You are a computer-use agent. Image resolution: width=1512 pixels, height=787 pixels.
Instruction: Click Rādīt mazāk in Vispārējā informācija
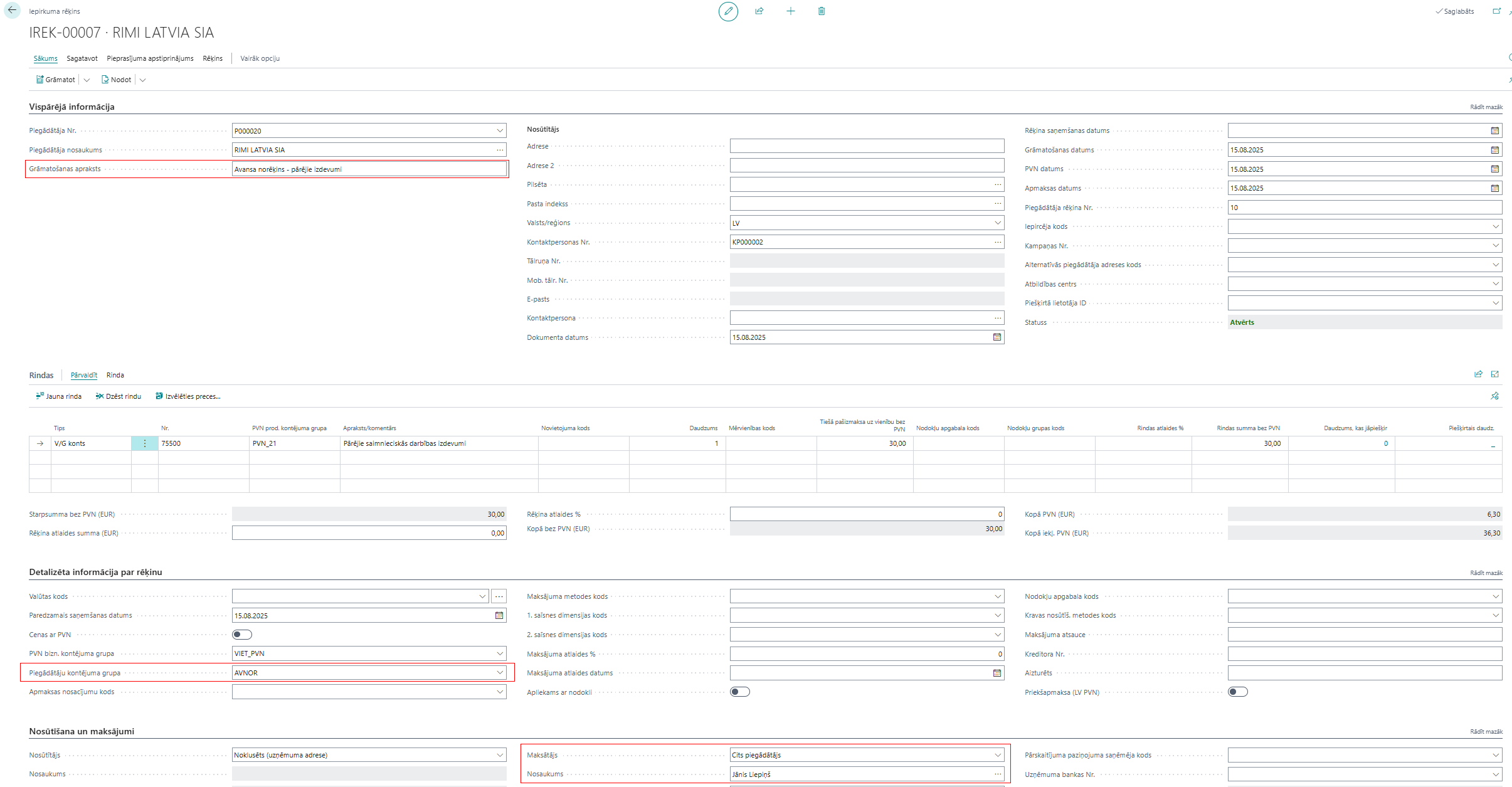pyautogui.click(x=1486, y=107)
